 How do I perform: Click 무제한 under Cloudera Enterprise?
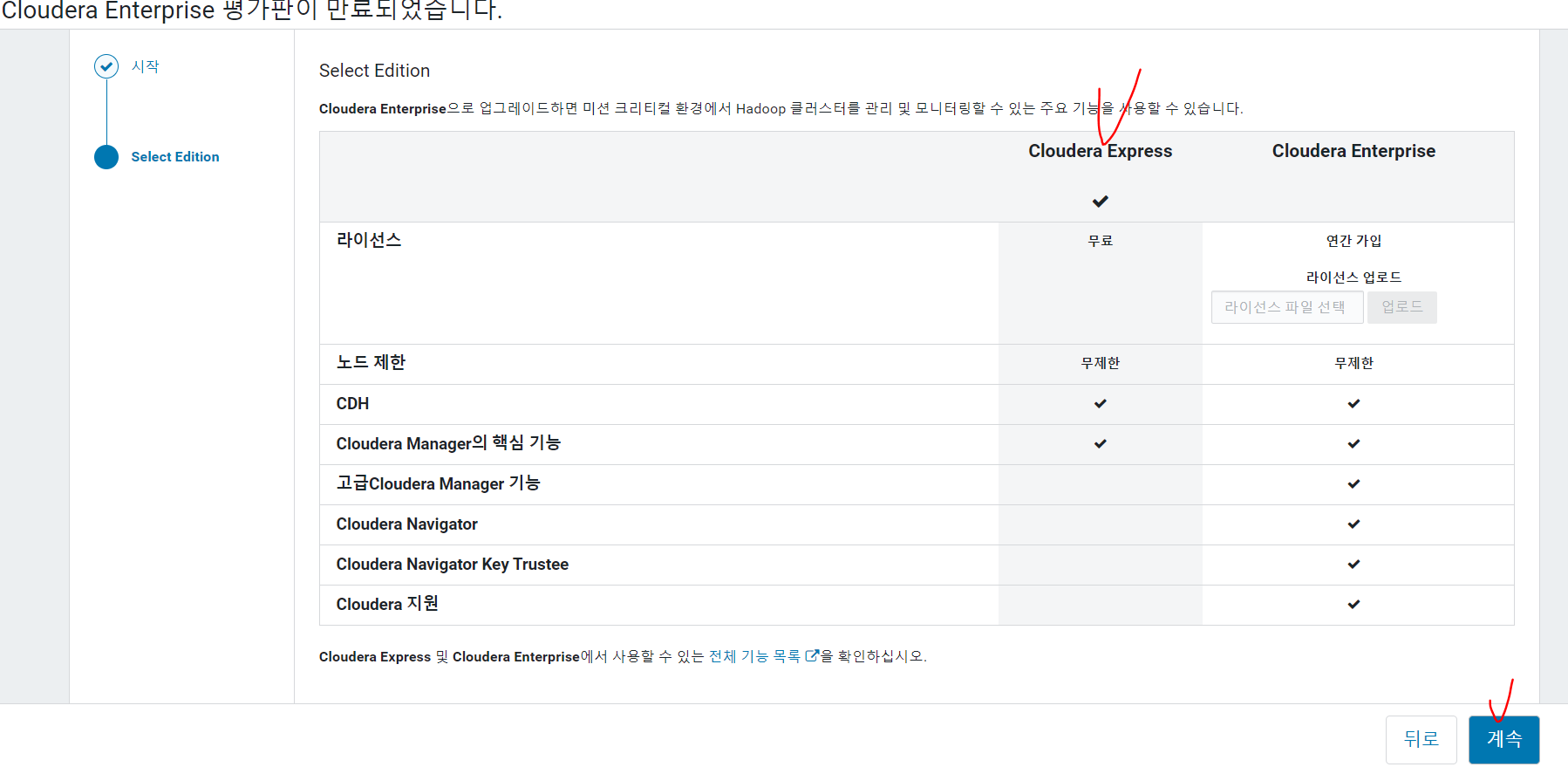(1353, 363)
